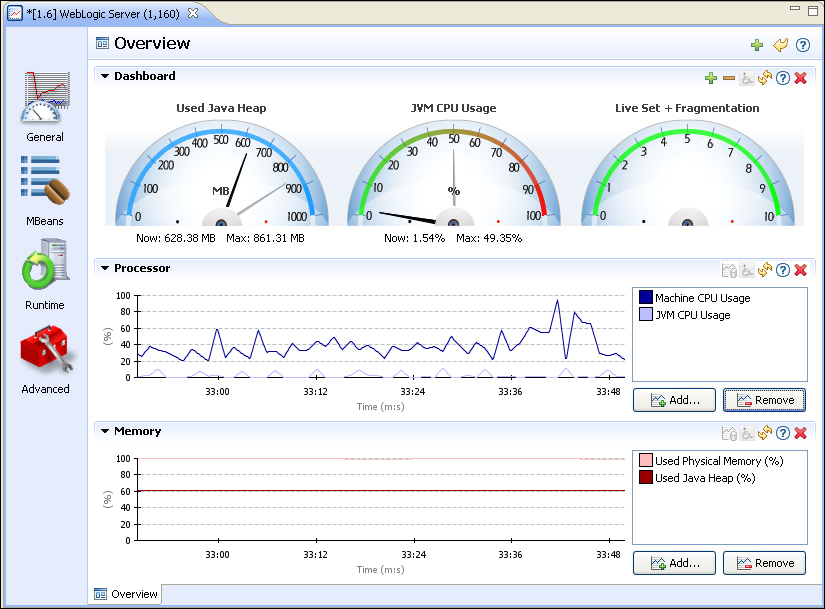Click the refresh arrows icon in Dashboard toolbar

click(764, 78)
